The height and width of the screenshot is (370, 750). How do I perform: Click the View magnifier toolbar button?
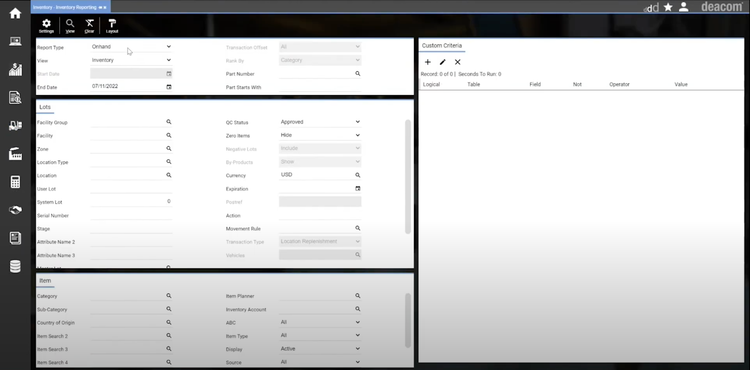click(x=70, y=26)
